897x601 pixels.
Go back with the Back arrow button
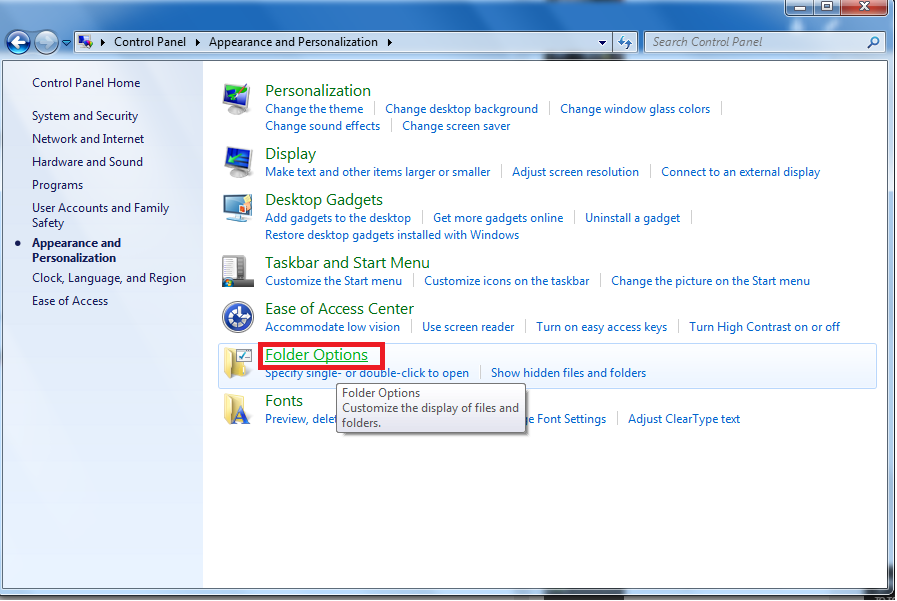click(x=18, y=42)
